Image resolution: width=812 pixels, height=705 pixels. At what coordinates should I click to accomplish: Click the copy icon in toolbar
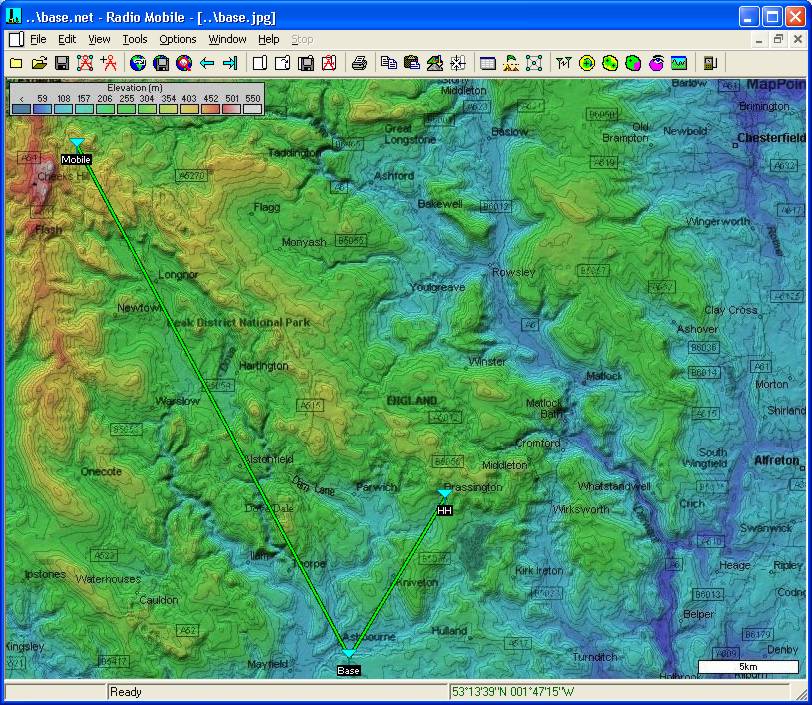pos(389,63)
